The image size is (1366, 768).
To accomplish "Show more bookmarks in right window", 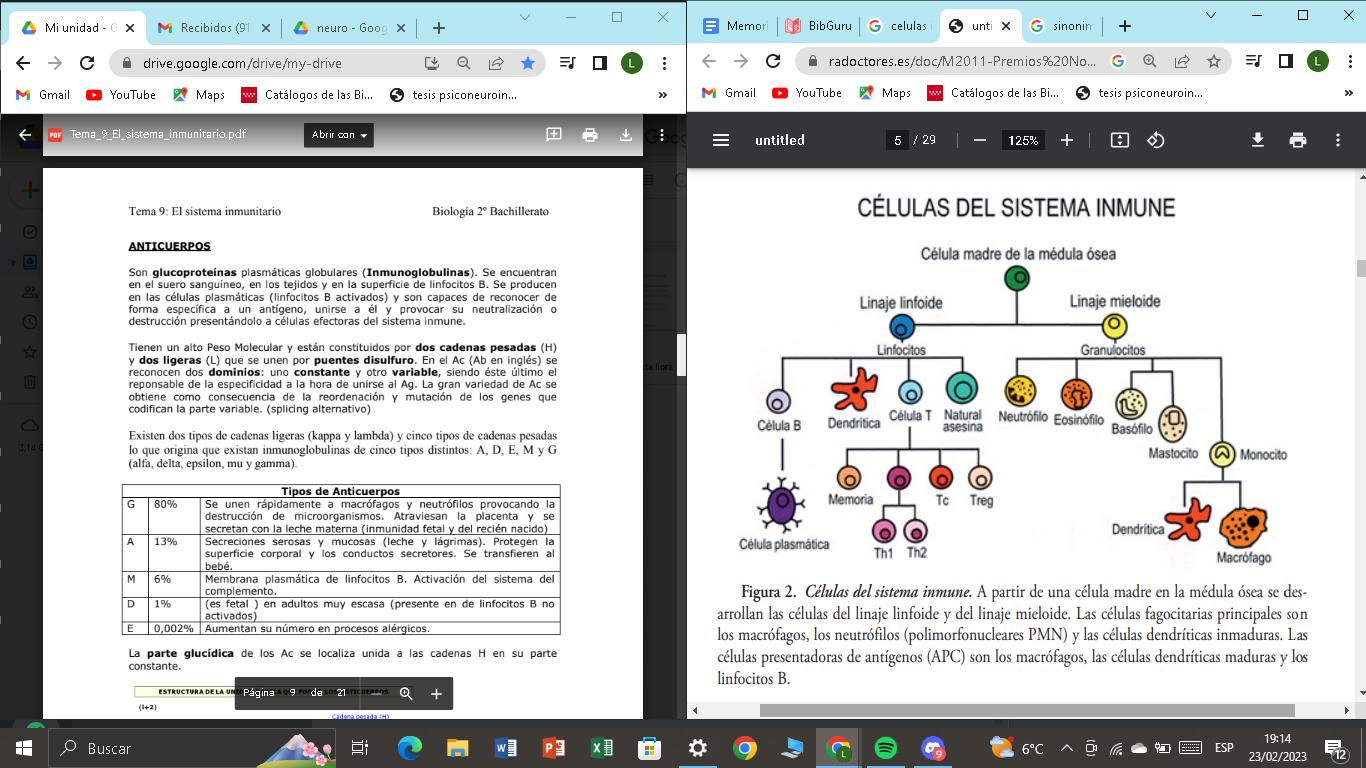I will click(x=1347, y=93).
